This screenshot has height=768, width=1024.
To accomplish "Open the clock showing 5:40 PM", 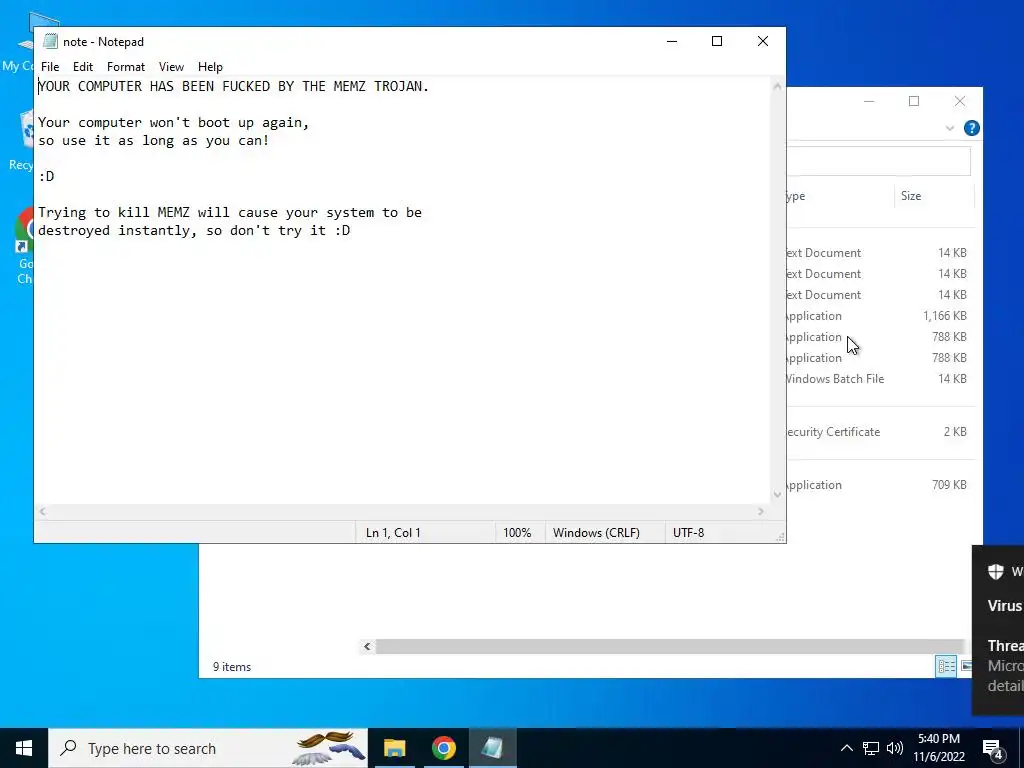I will pyautogui.click(x=938, y=748).
